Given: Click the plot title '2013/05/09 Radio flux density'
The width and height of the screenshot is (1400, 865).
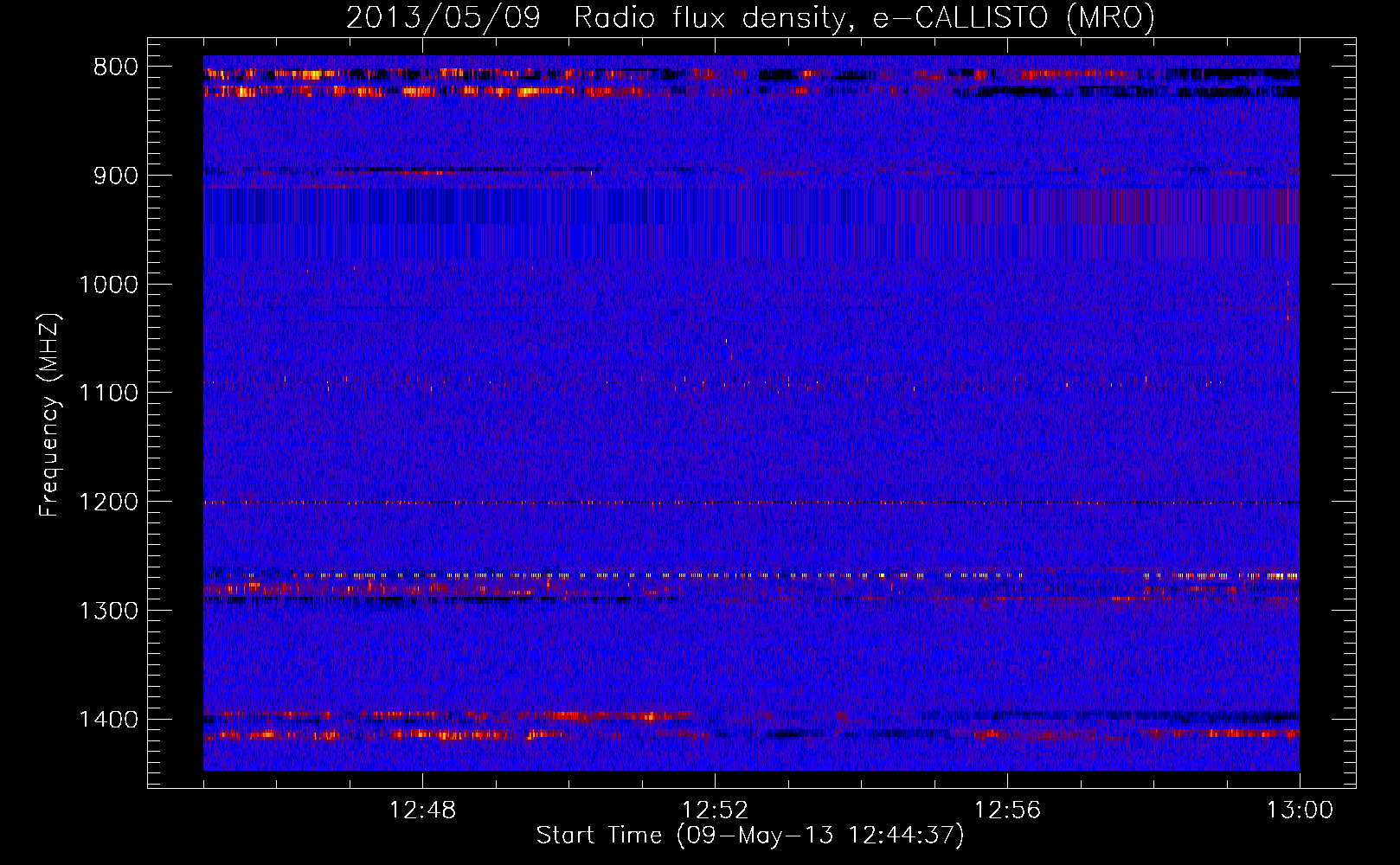Looking at the screenshot, I should tap(750, 18).
